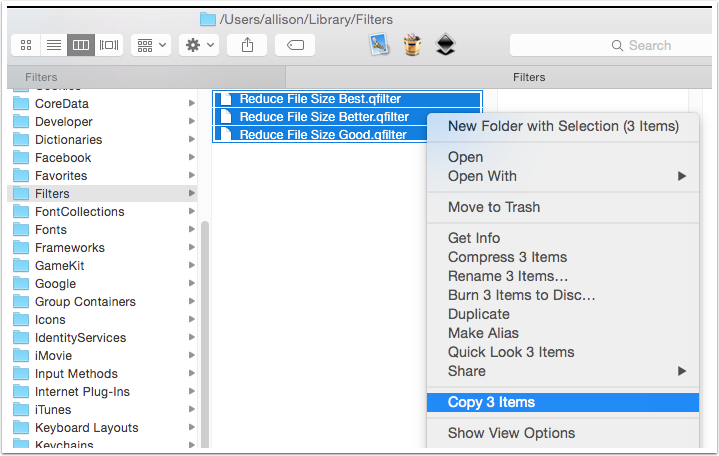Click the stacked-layers app icon in toolbar

tap(446, 45)
